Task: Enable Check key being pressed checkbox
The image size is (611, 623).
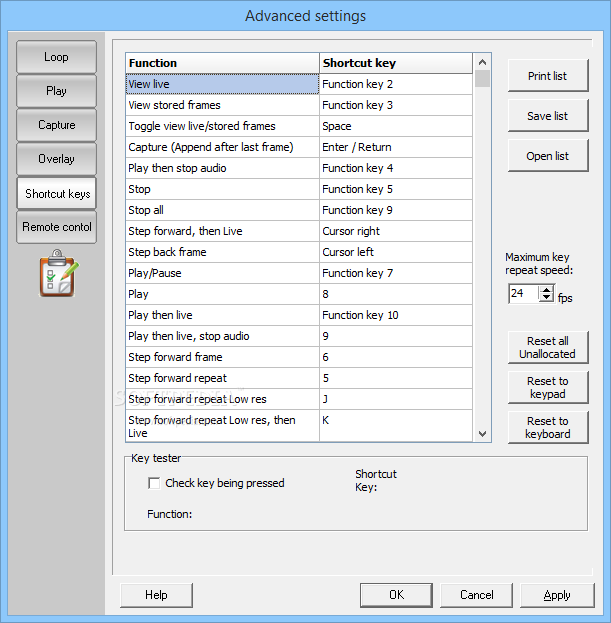Action: tap(154, 483)
